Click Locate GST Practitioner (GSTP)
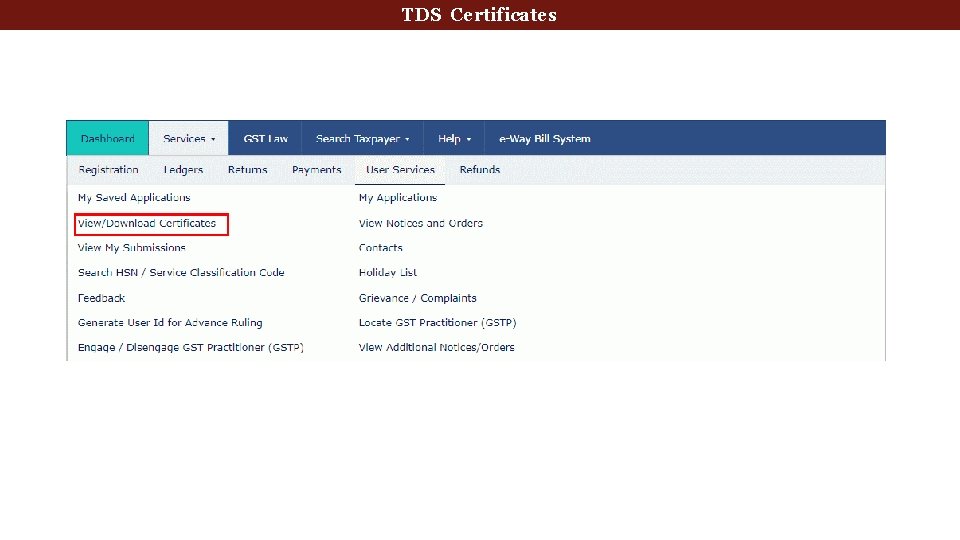Screen dimensions: 960x540 tap(437, 323)
